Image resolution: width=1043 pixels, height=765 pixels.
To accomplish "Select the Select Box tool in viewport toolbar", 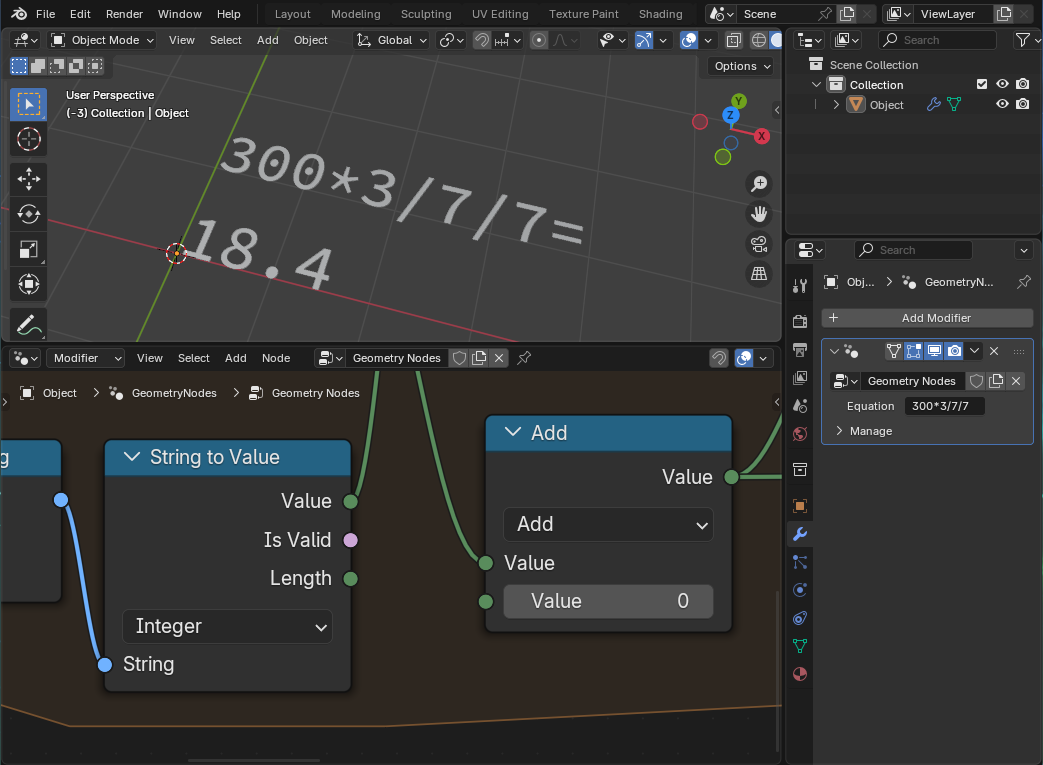I will tap(29, 104).
